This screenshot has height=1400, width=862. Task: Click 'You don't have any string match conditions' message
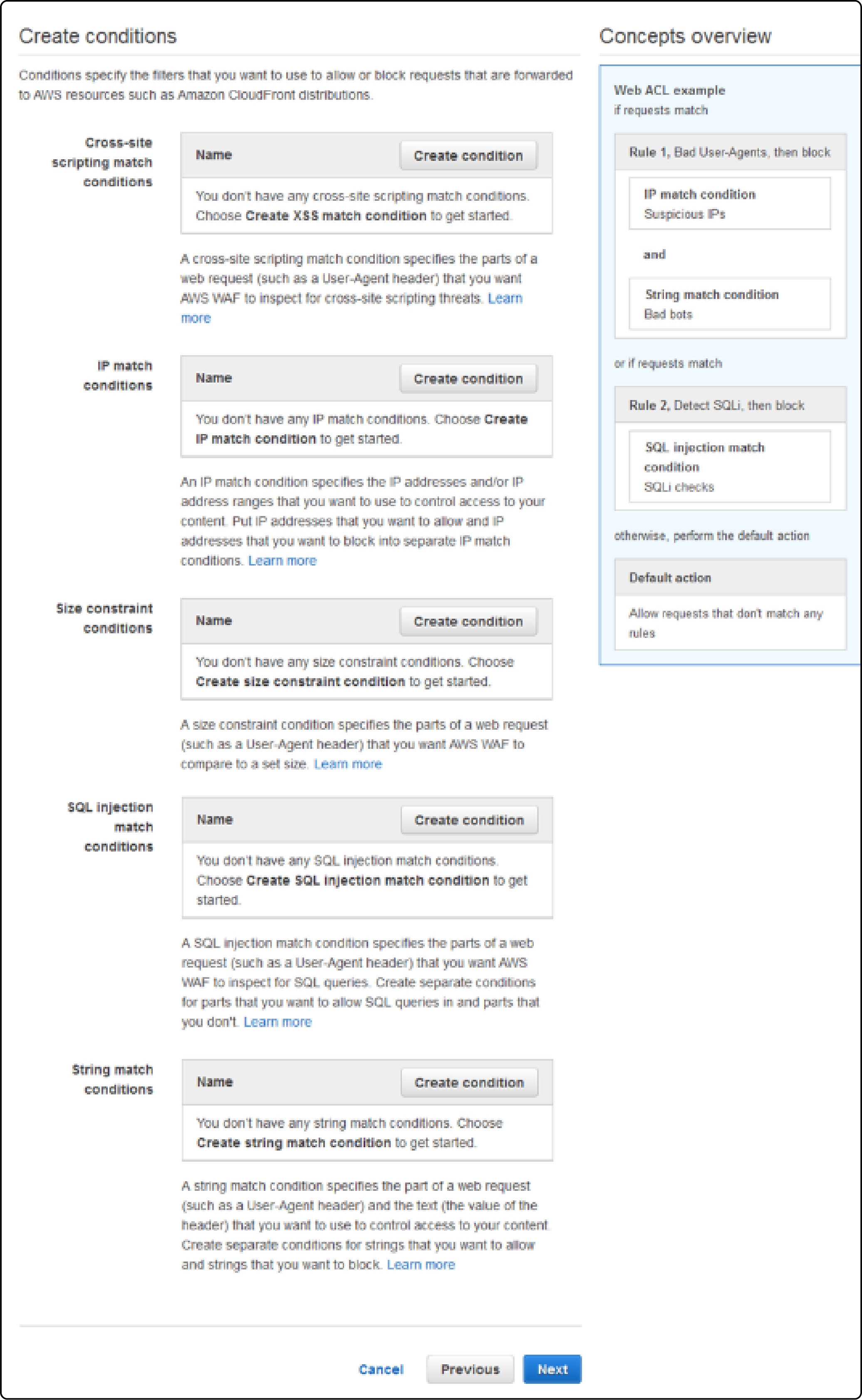tap(349, 1134)
